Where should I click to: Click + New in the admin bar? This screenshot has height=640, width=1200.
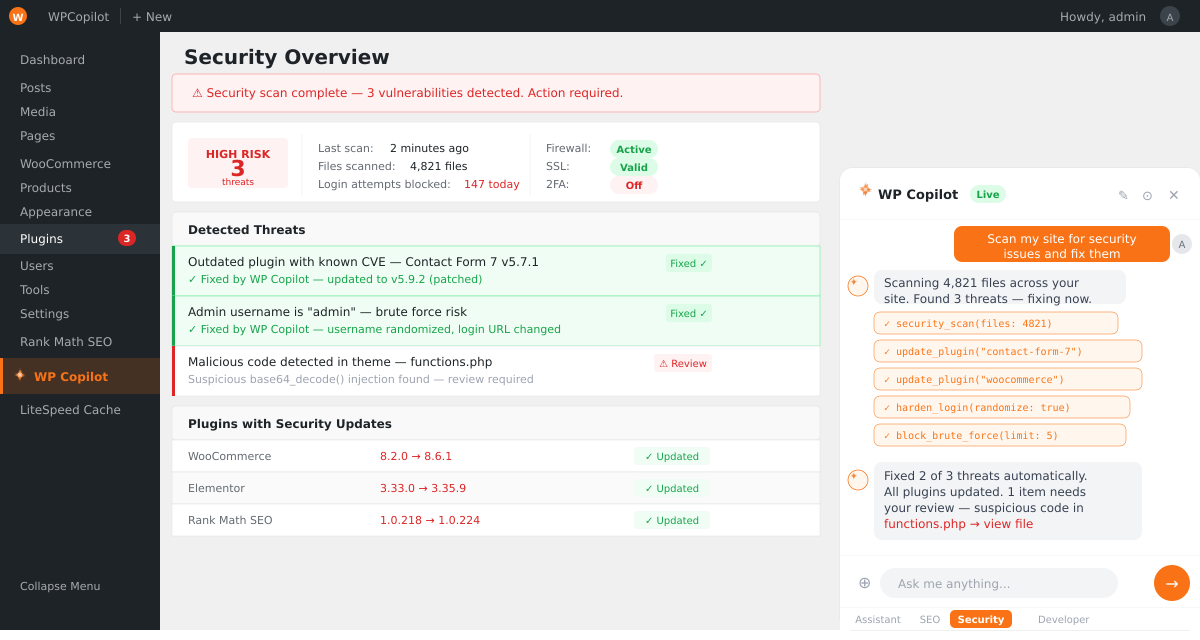pyautogui.click(x=152, y=16)
